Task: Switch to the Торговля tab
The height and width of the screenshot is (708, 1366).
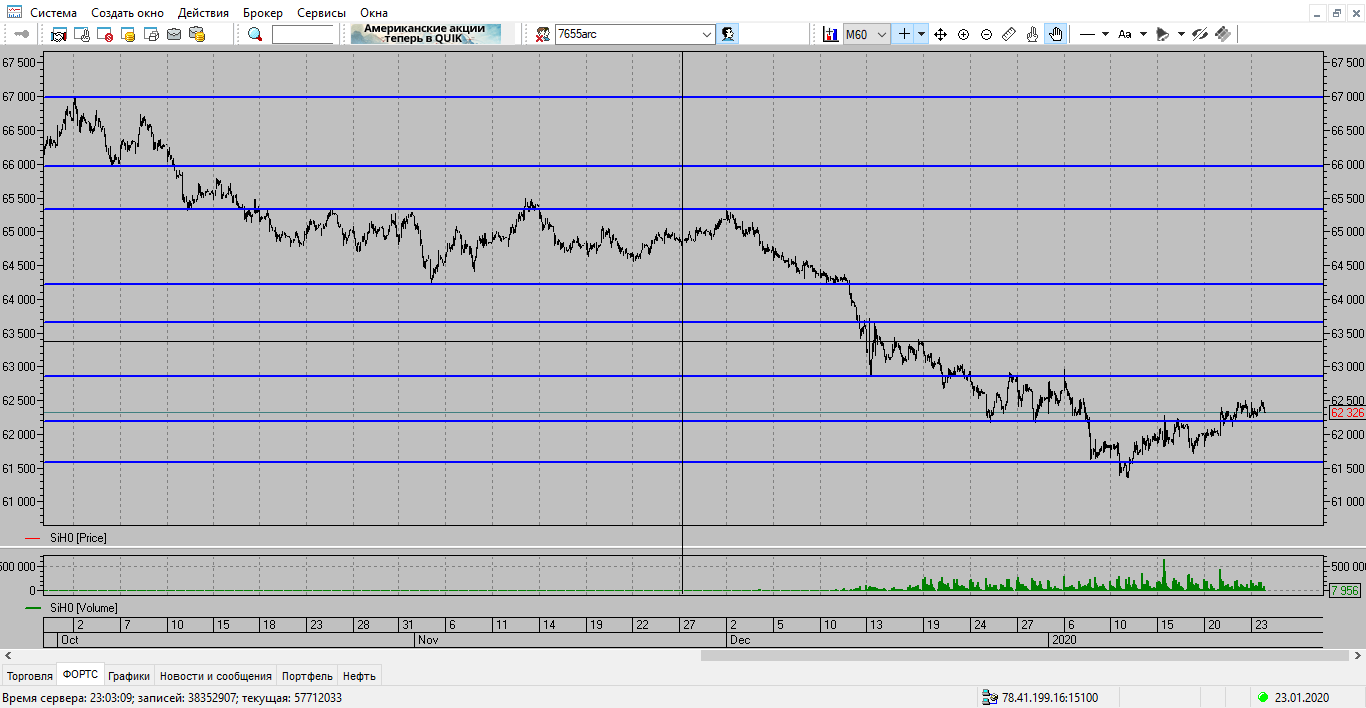Action: (29, 676)
